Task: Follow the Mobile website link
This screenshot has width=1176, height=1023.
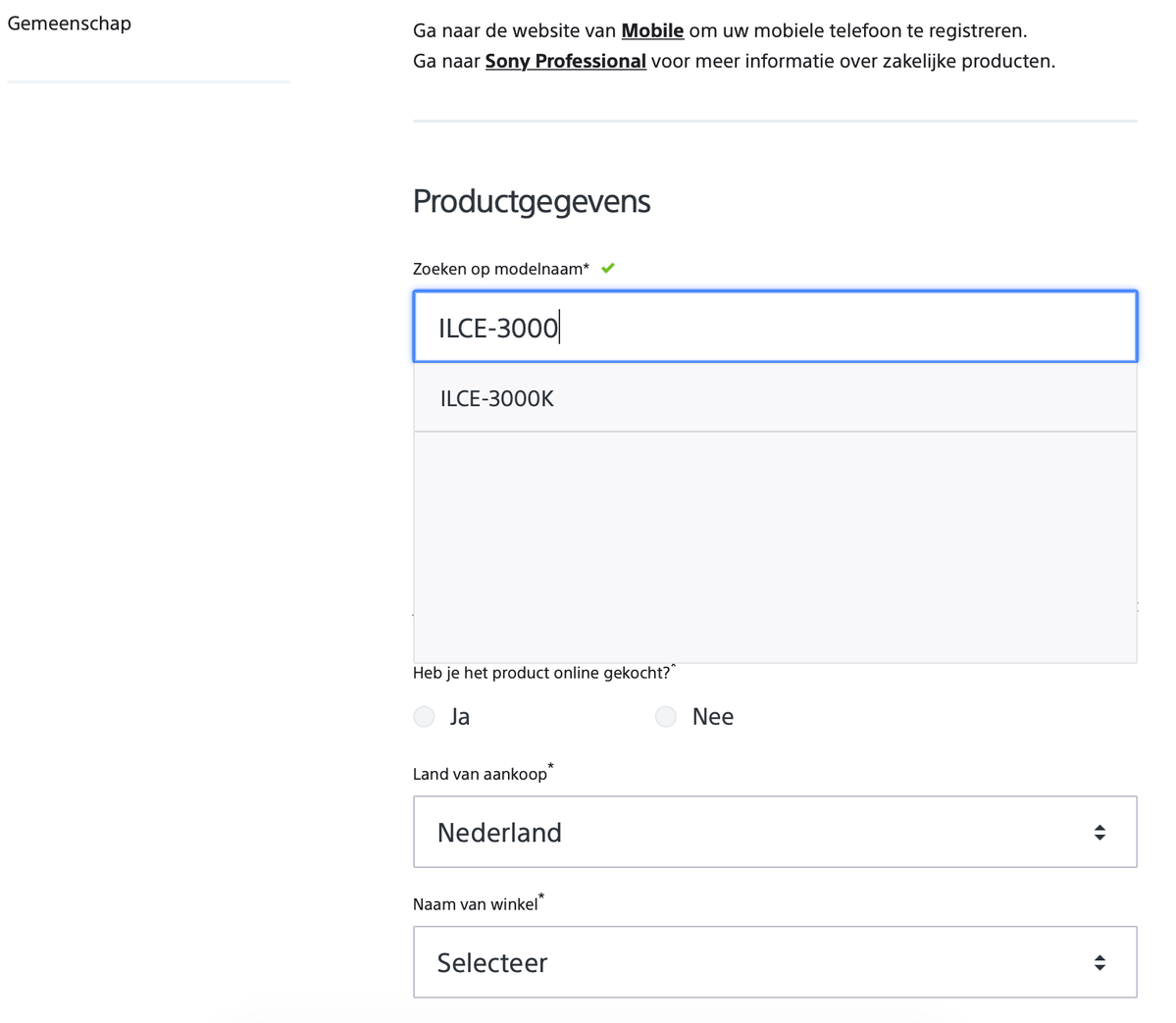Action: (x=652, y=30)
